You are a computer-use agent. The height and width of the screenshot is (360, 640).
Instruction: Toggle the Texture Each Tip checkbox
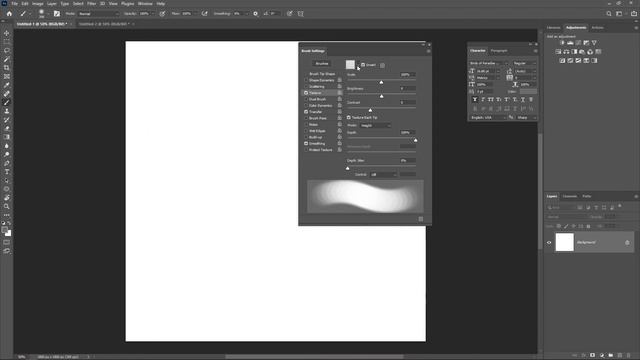point(349,117)
